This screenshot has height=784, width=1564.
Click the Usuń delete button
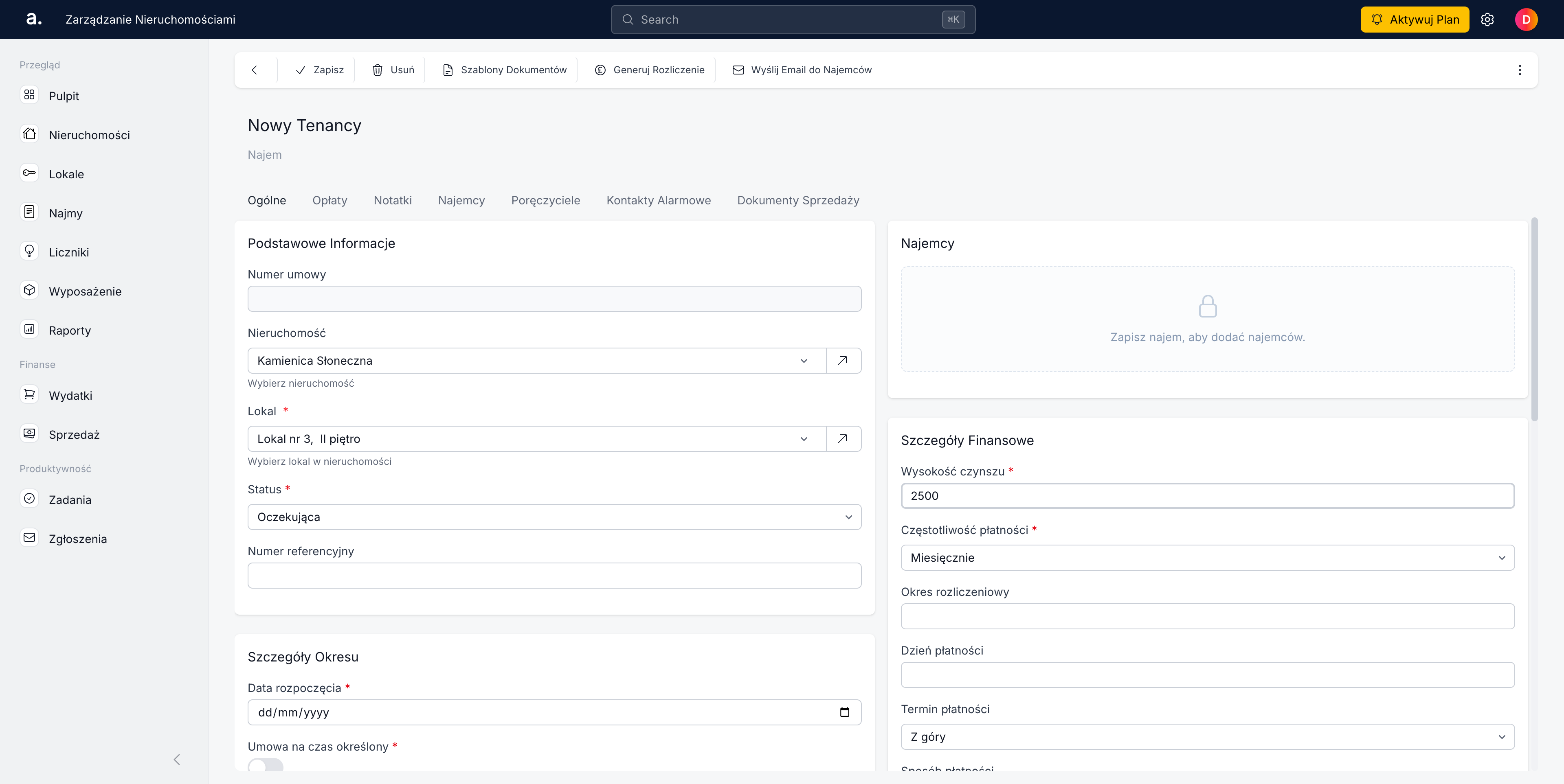pos(393,70)
